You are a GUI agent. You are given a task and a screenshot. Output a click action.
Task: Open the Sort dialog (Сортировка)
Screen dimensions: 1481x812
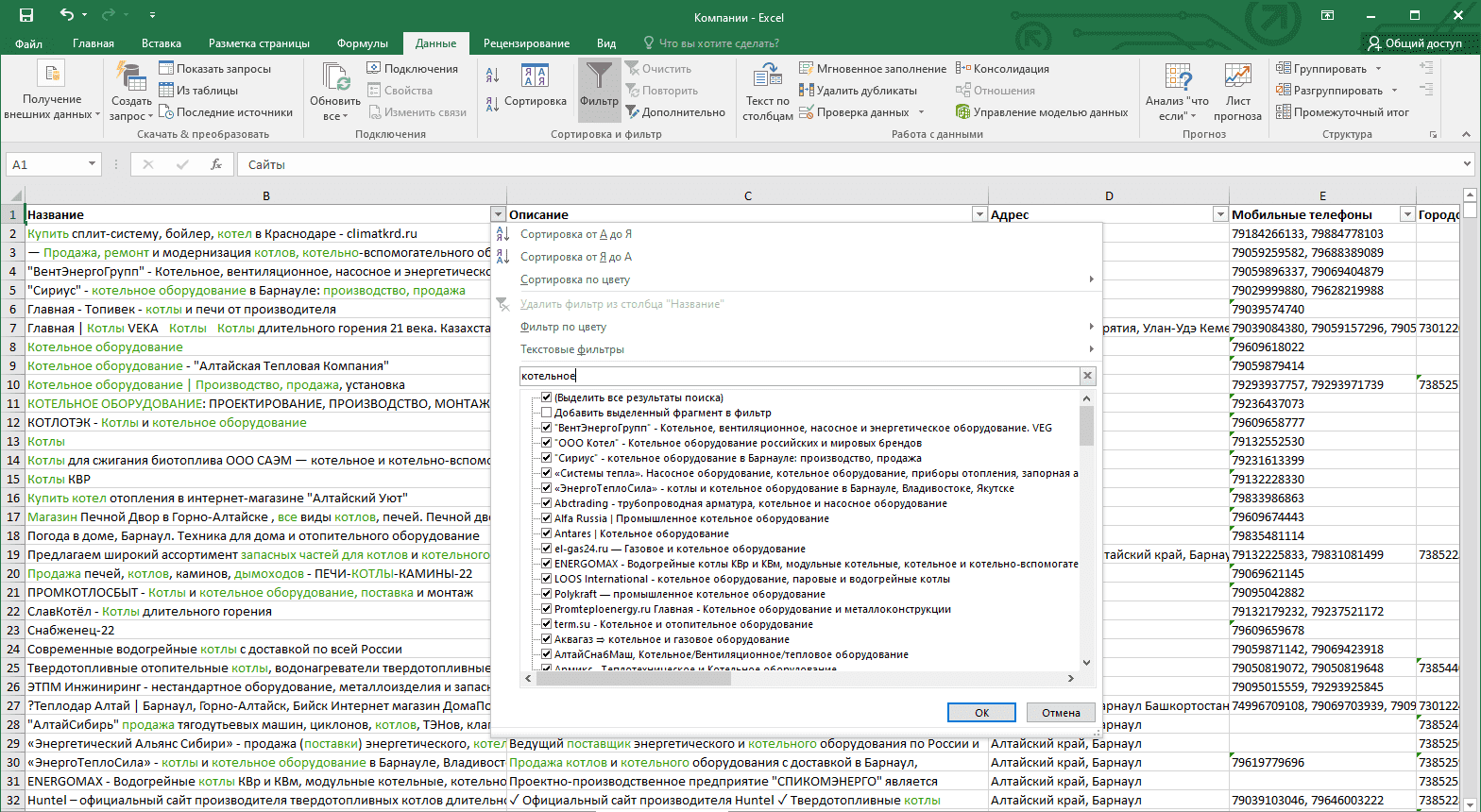tap(536, 85)
